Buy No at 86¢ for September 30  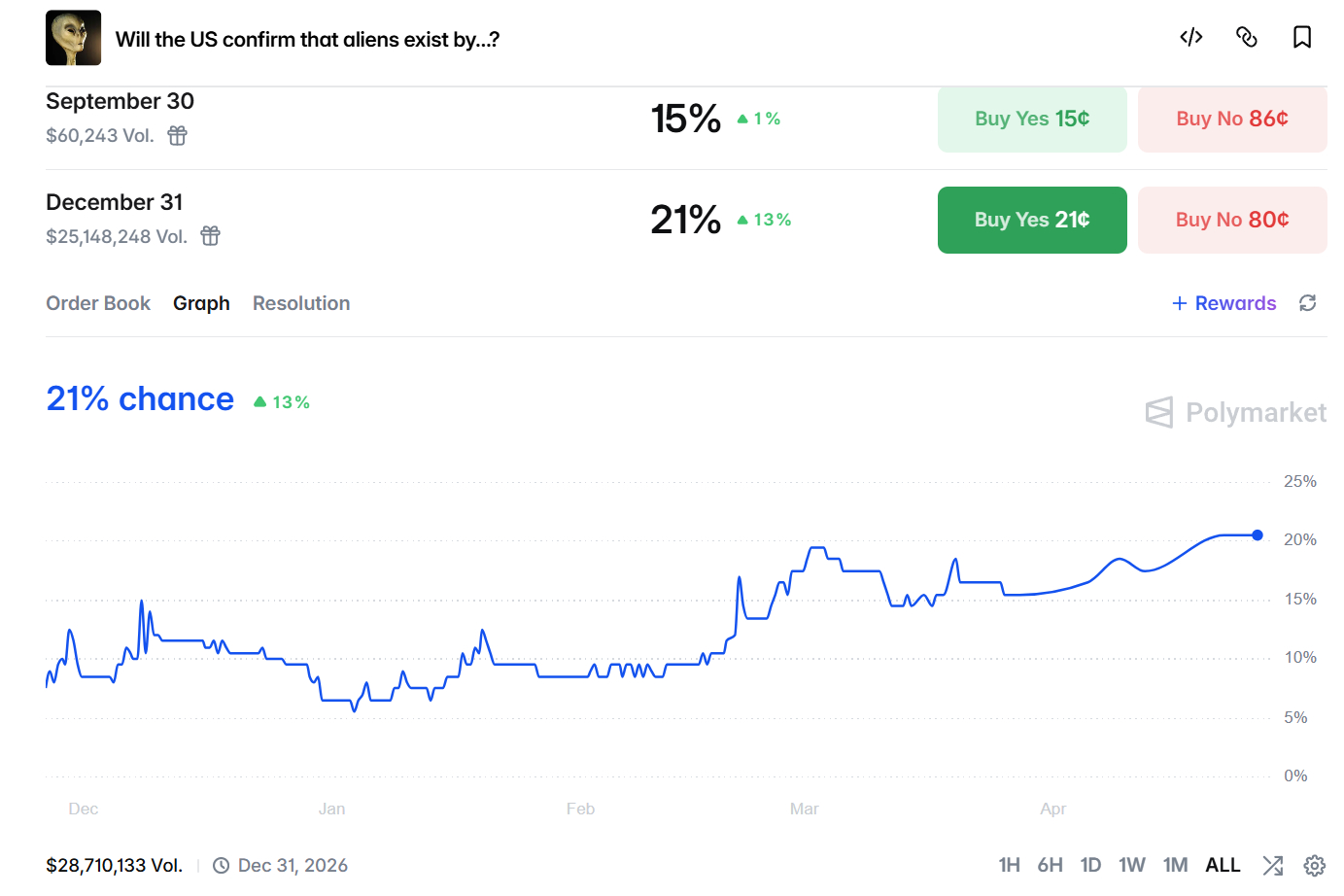(x=1232, y=119)
